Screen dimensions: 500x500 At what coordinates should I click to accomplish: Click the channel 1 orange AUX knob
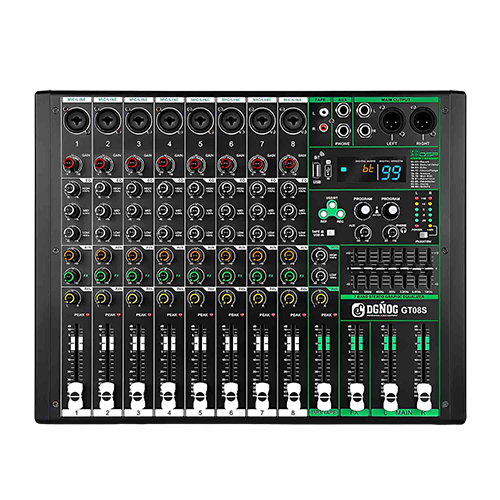(x=71, y=256)
